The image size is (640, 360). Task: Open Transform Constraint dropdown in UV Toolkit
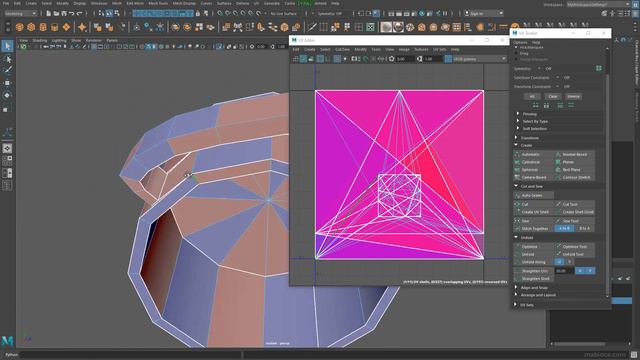point(558,87)
